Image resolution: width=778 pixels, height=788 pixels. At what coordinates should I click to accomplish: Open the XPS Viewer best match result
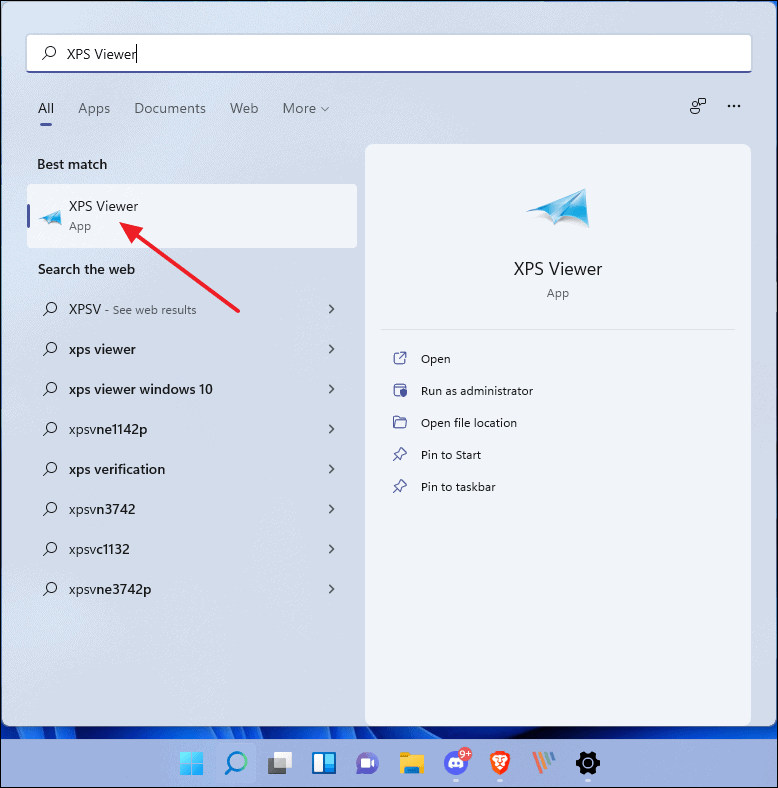coord(191,216)
